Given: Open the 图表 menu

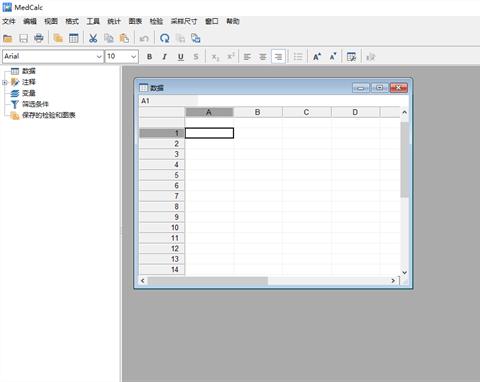Looking at the screenshot, I should (135, 21).
